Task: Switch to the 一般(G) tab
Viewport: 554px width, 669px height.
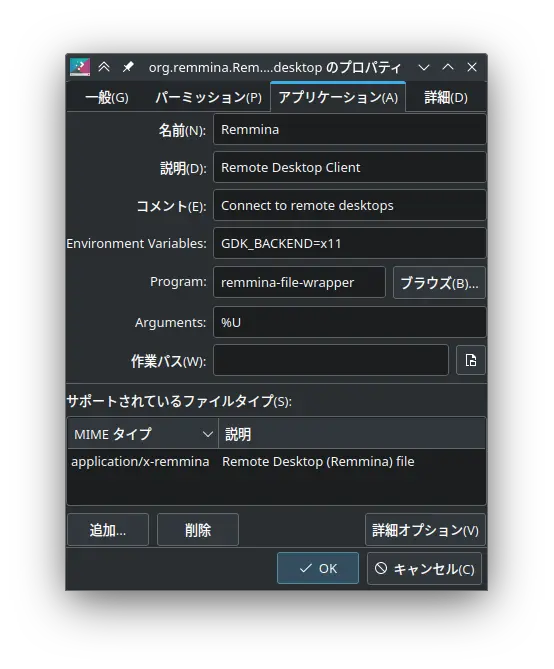Action: pos(107,97)
